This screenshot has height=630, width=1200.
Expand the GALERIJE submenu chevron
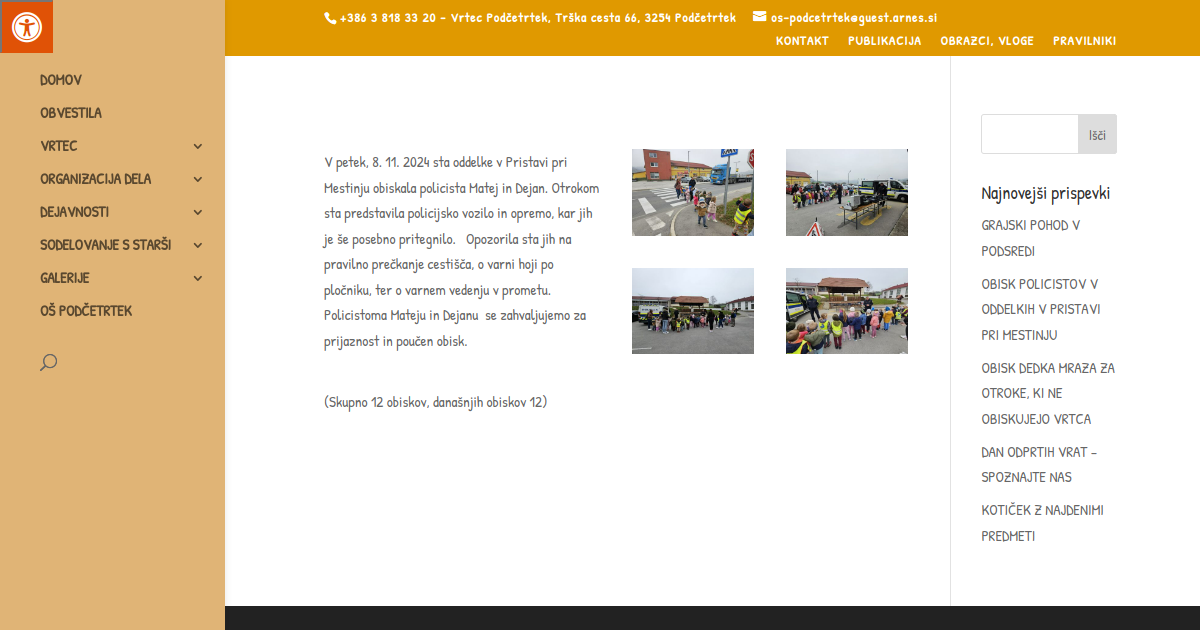click(x=197, y=278)
